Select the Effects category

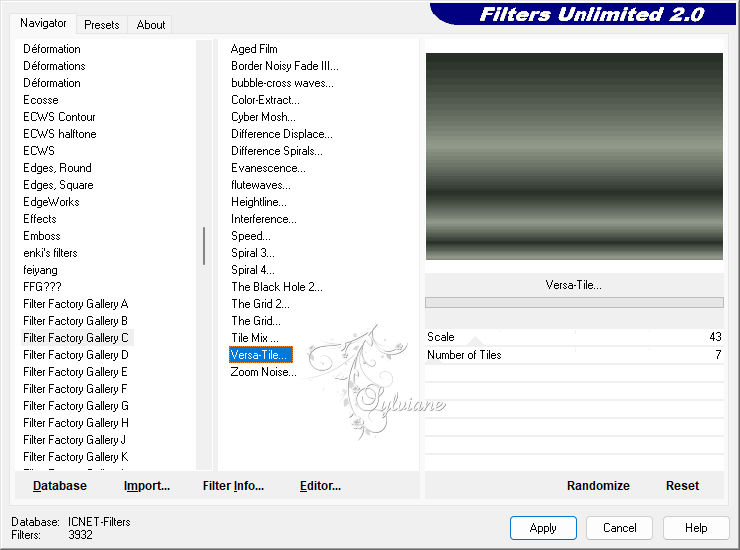pyautogui.click(x=40, y=219)
